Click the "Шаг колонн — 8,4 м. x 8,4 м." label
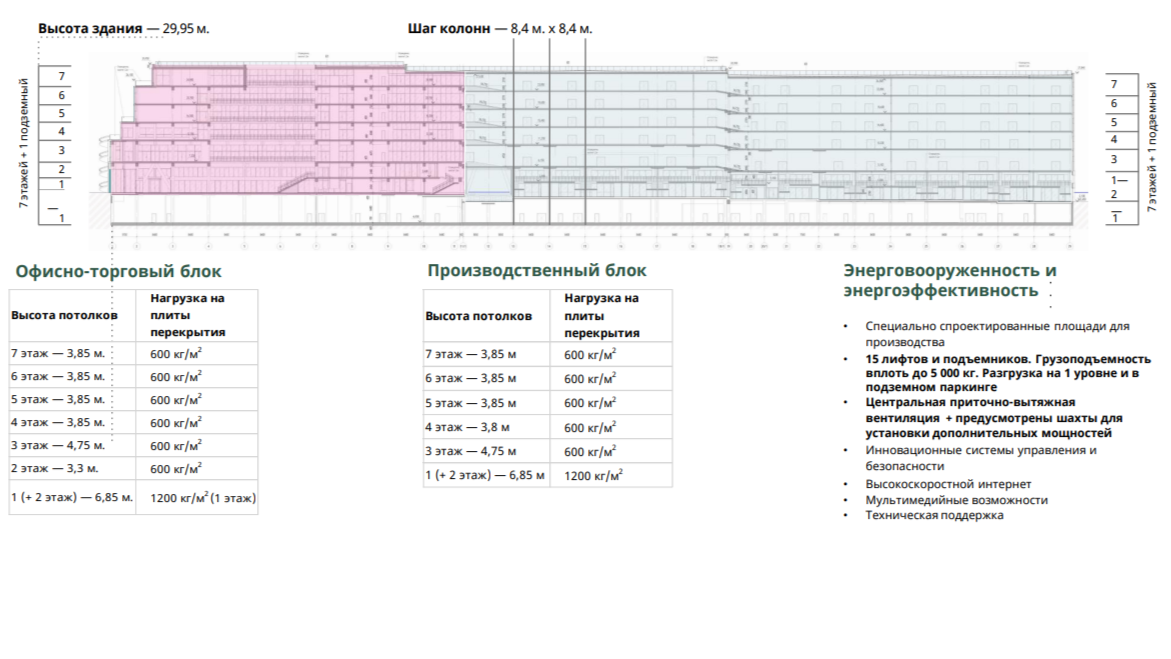The height and width of the screenshot is (659, 1171). [500, 29]
